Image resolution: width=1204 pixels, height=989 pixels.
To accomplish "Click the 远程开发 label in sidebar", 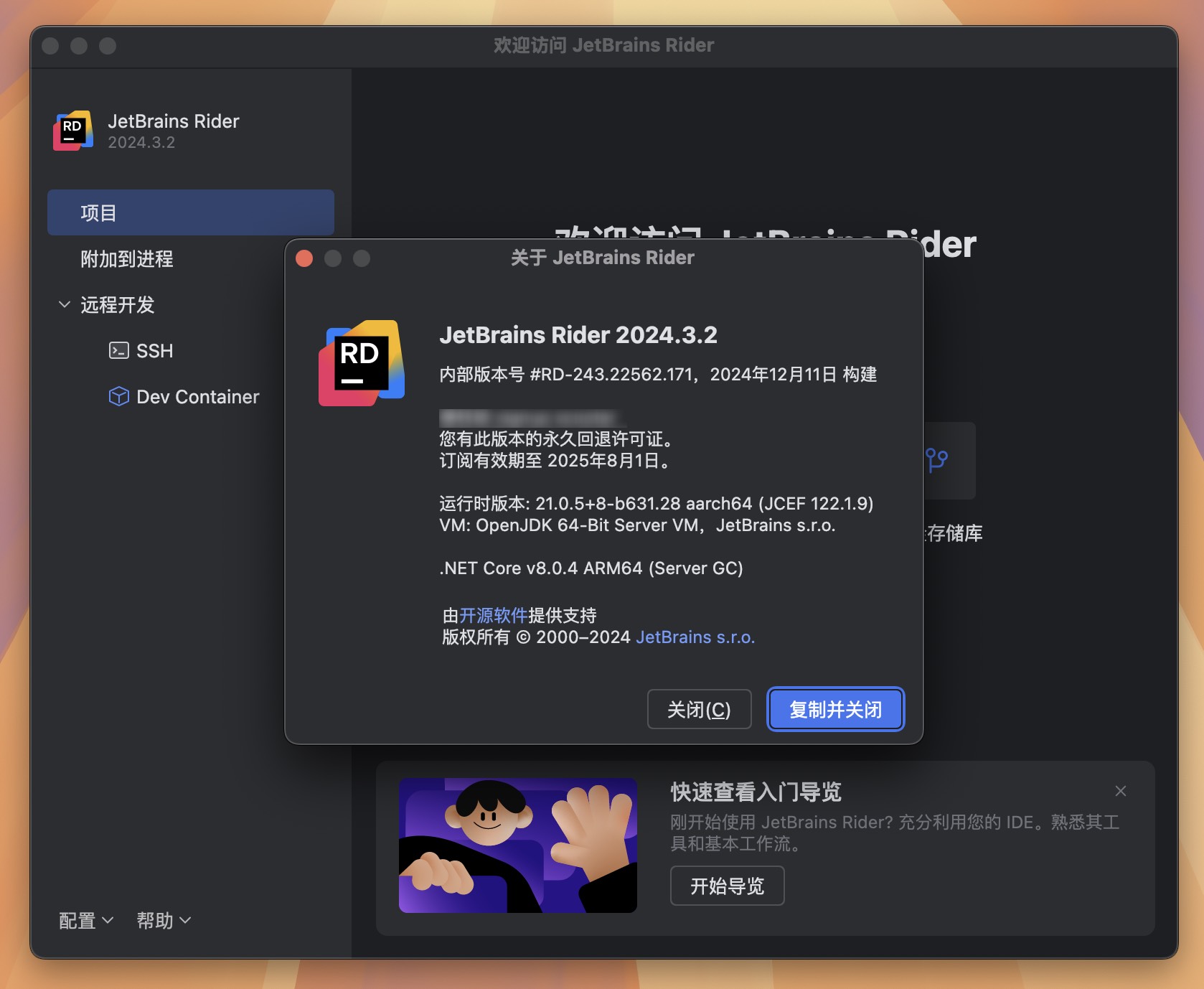I will (x=118, y=304).
